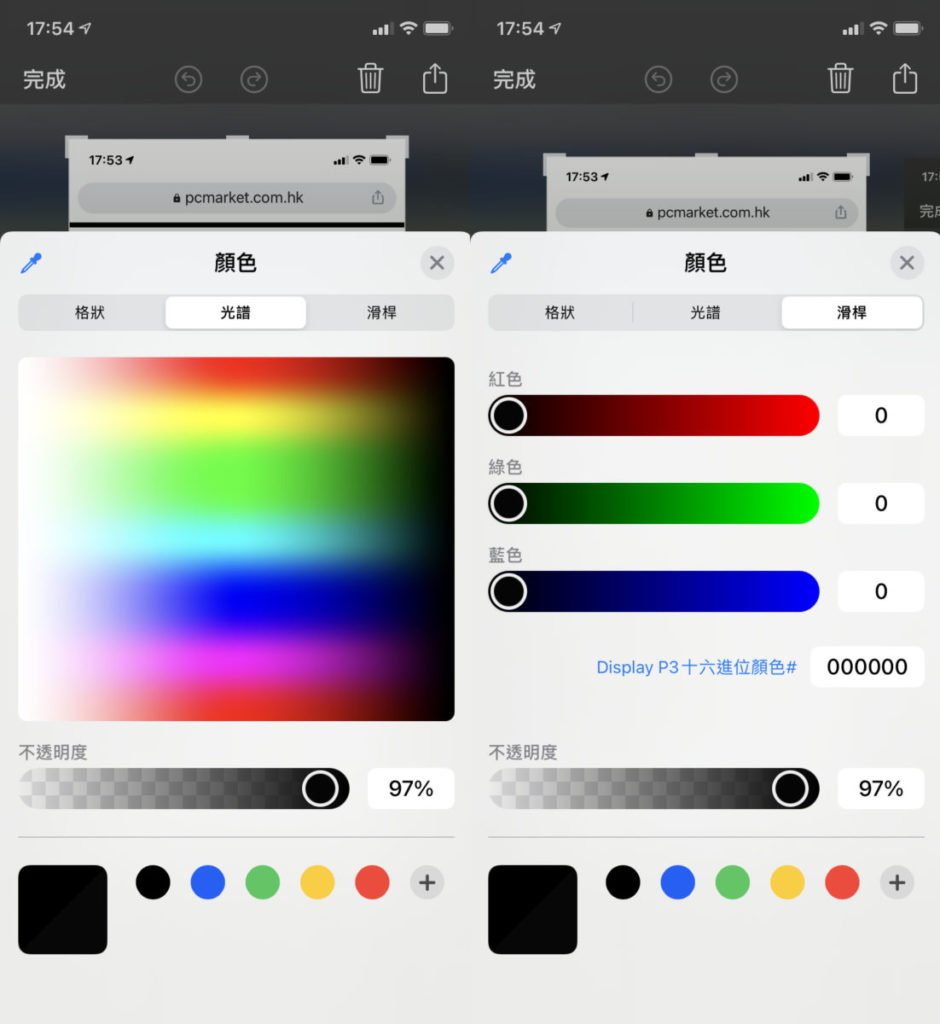Choose the black circle swatch on the right screen
The width and height of the screenshot is (940, 1024).
click(x=623, y=882)
